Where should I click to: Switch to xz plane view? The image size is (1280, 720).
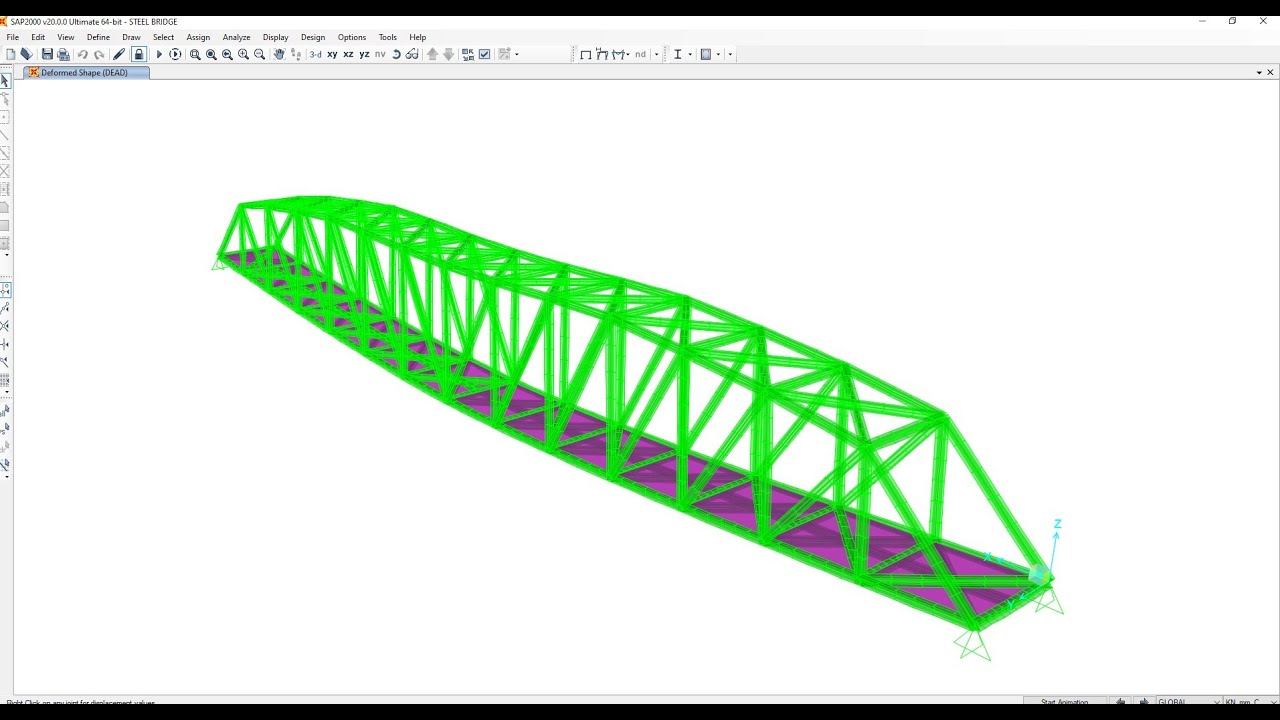pos(348,54)
